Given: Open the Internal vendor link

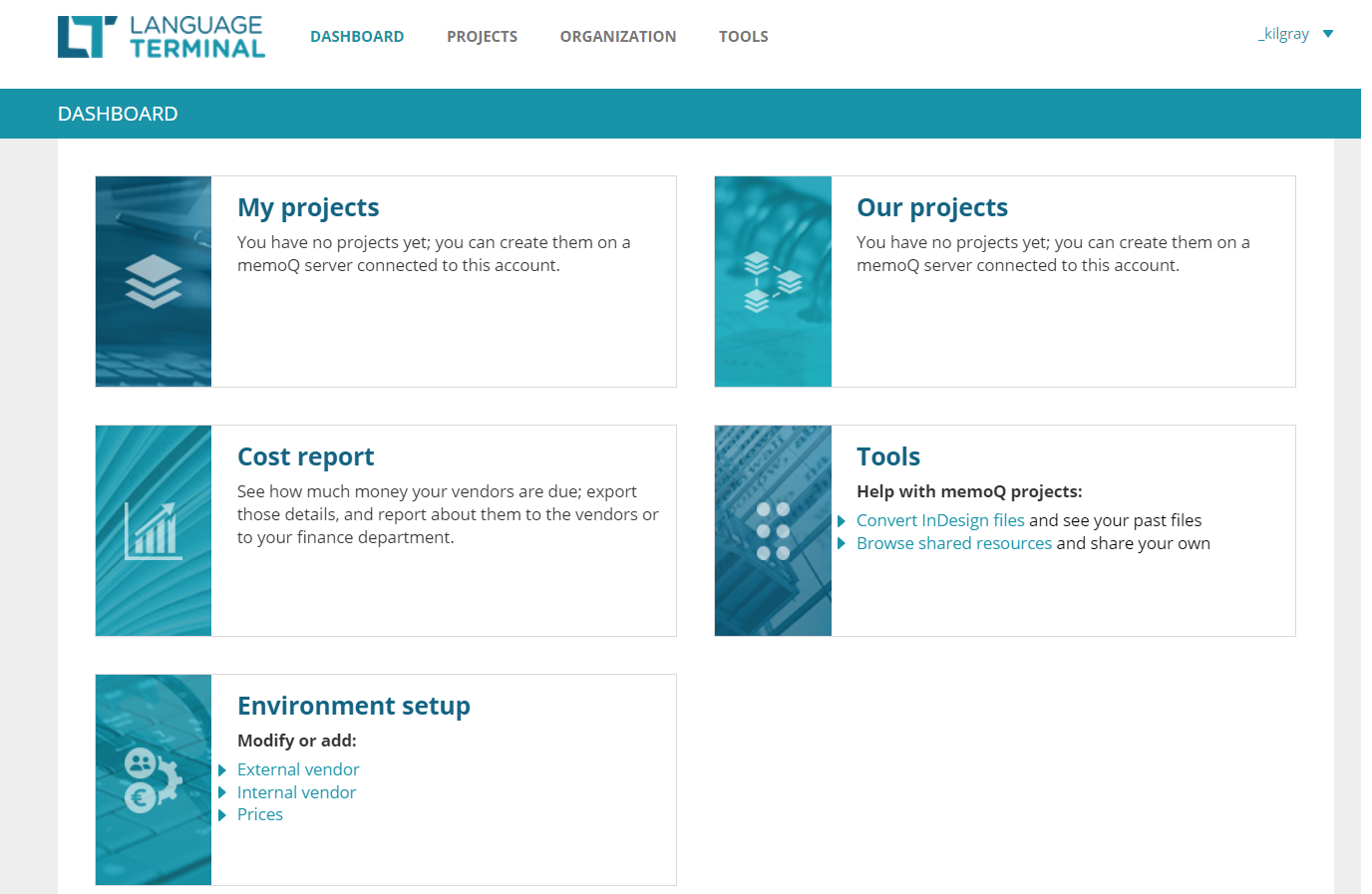Looking at the screenshot, I should point(296,792).
